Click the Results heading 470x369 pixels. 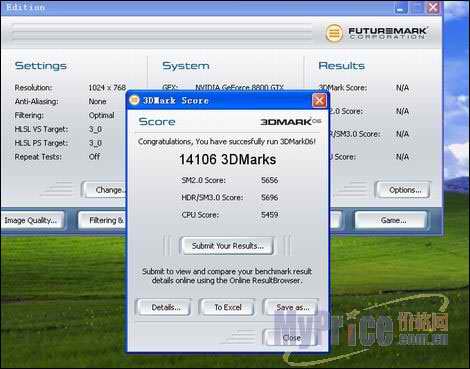[341, 66]
